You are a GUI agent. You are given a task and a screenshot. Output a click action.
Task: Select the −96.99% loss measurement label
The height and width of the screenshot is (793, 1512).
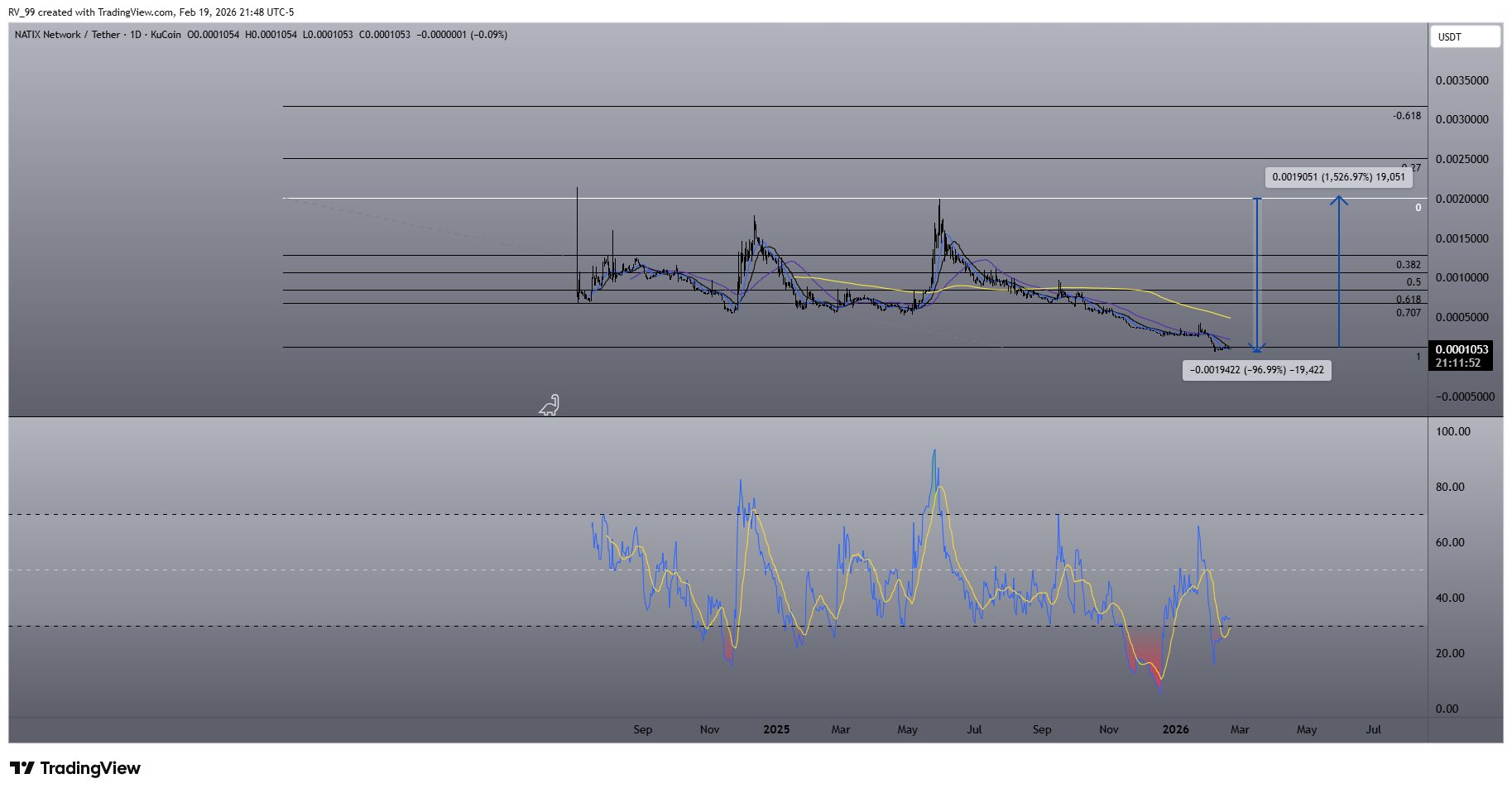1256,371
